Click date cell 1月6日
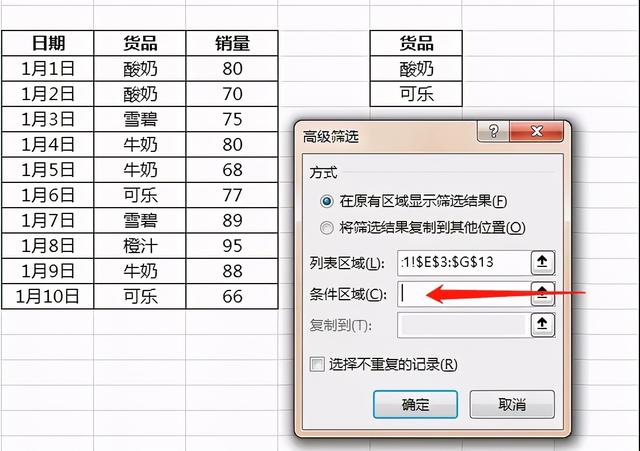Viewport: 640px width, 451px height. click(48, 195)
